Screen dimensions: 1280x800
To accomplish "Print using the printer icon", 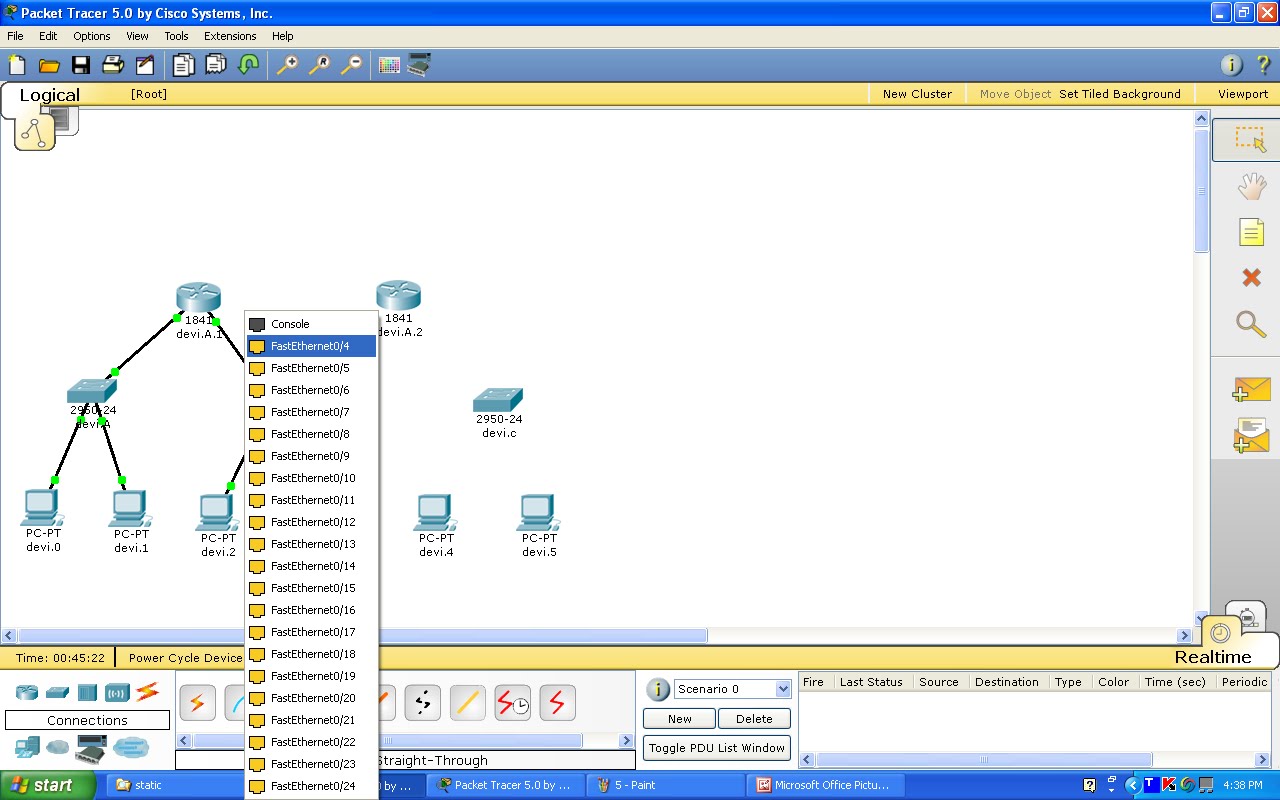I will (x=113, y=65).
